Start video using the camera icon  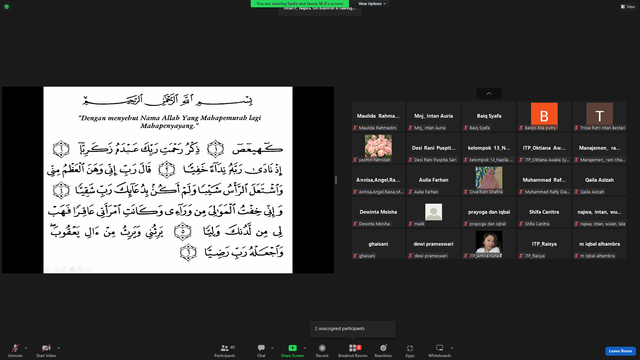(46, 348)
